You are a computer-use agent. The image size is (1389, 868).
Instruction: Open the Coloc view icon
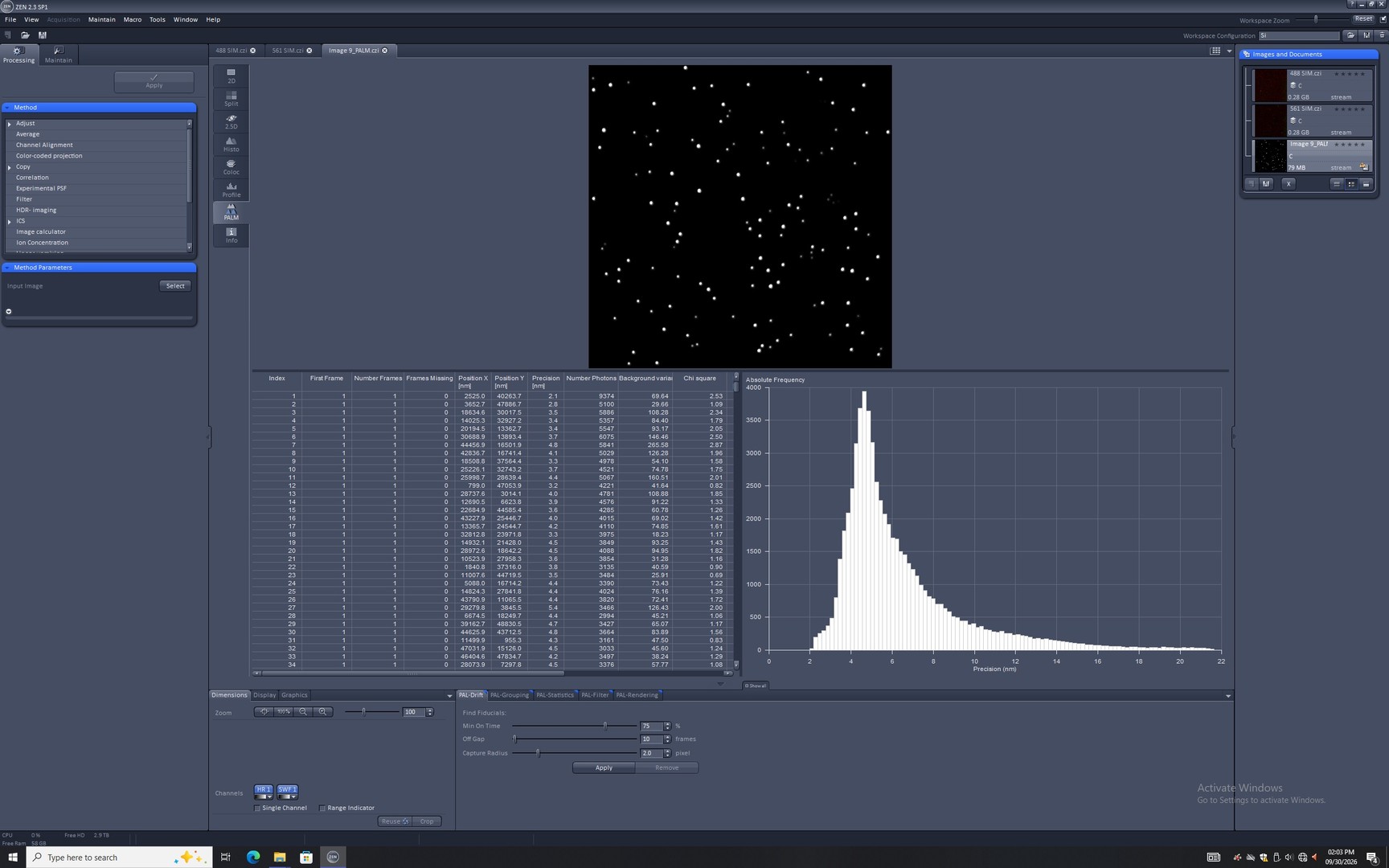point(231,166)
